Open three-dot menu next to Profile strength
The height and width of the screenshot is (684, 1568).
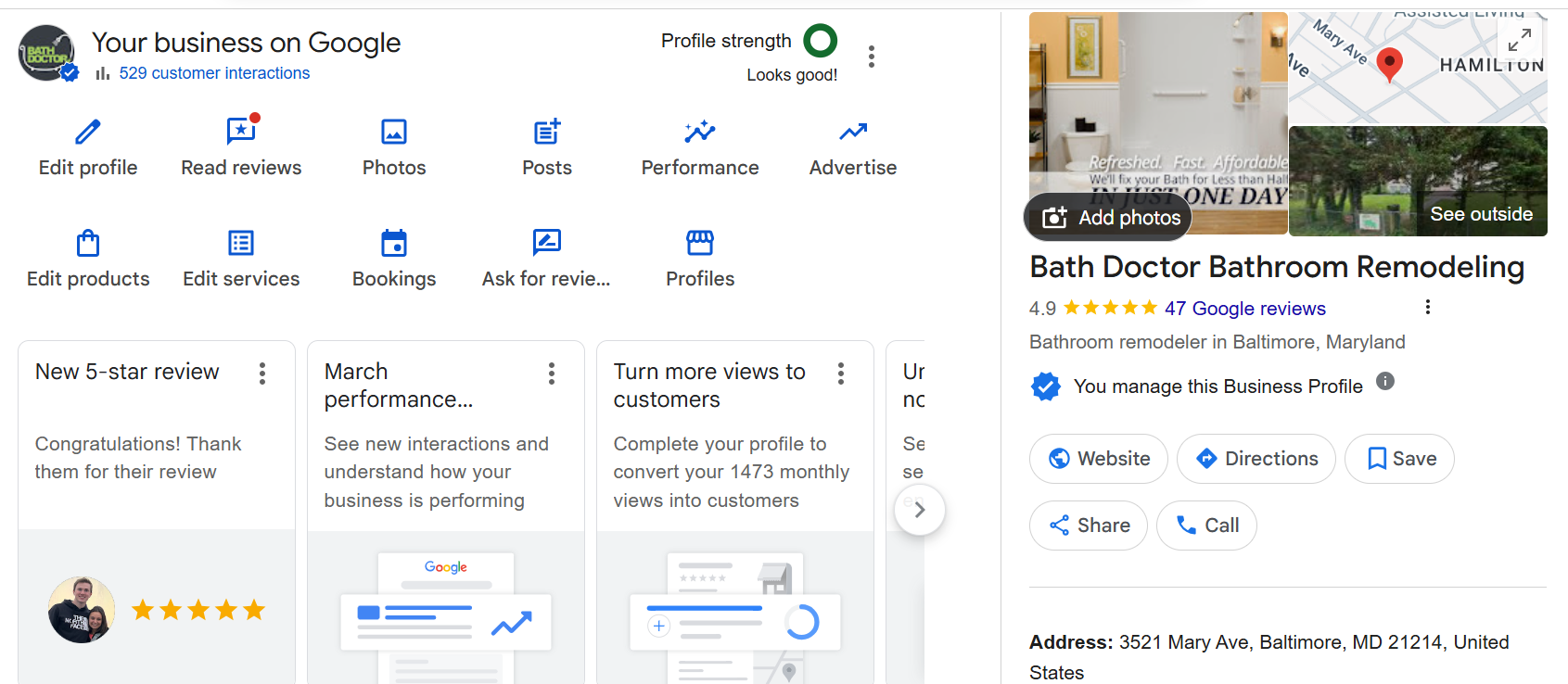click(872, 57)
